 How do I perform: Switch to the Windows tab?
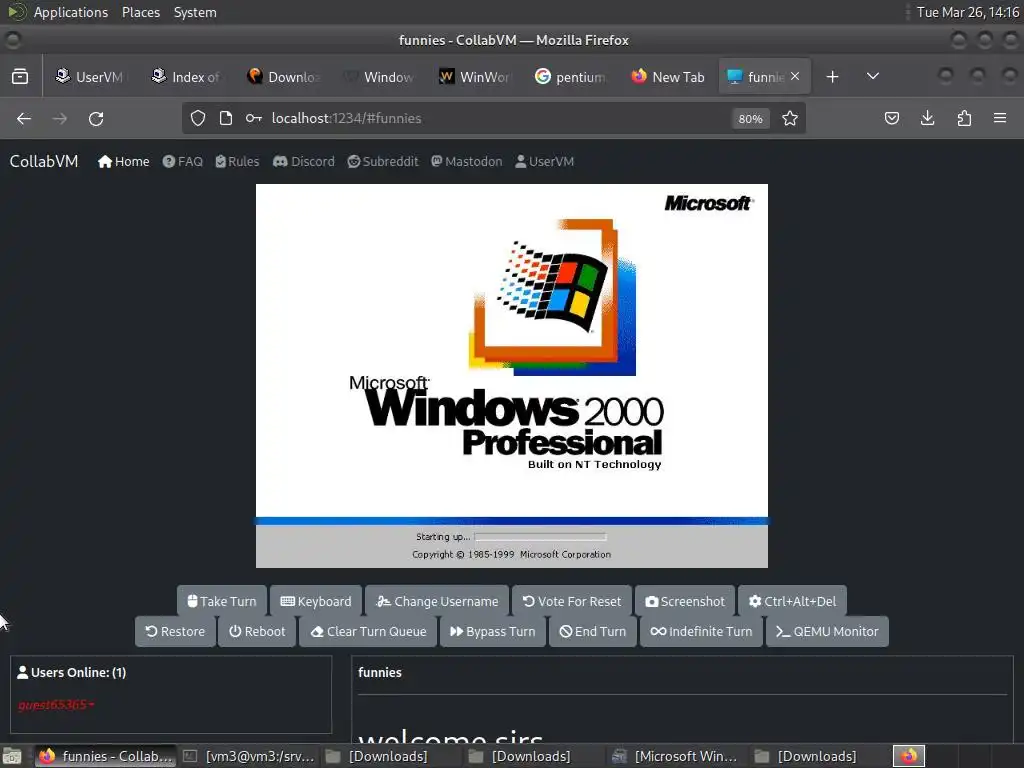(x=378, y=76)
